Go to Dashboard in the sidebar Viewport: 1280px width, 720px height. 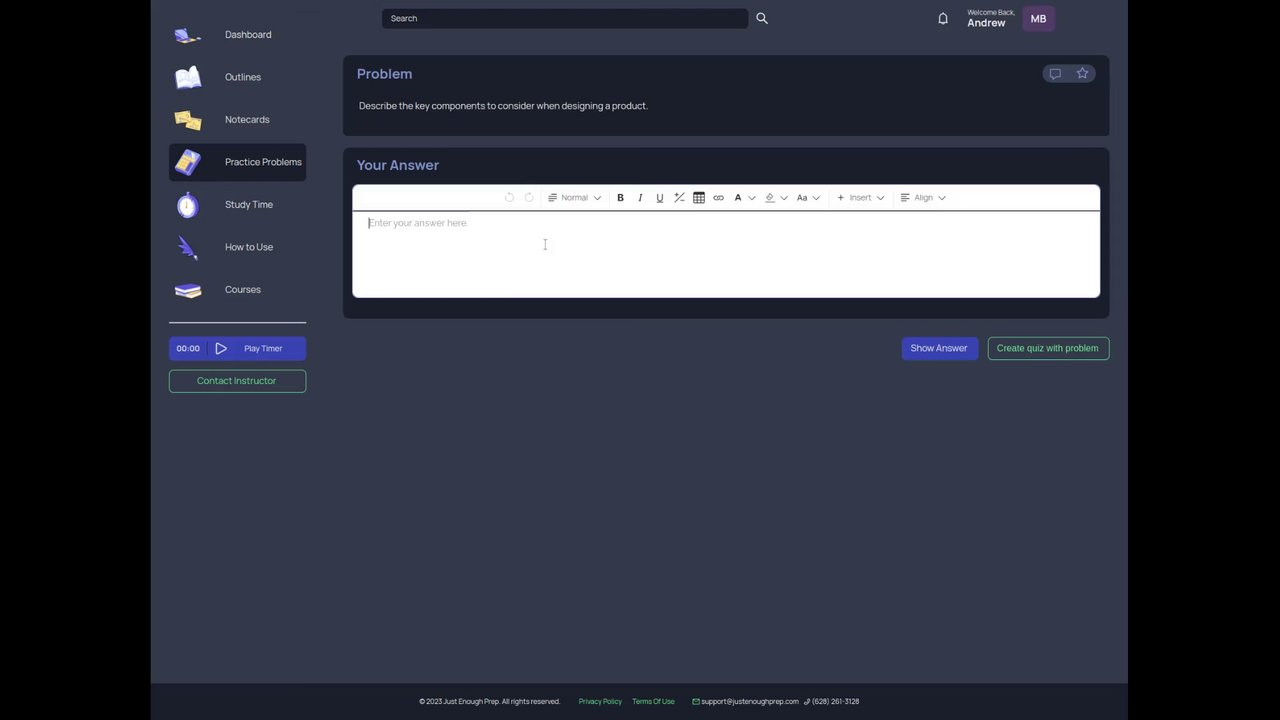(237, 35)
